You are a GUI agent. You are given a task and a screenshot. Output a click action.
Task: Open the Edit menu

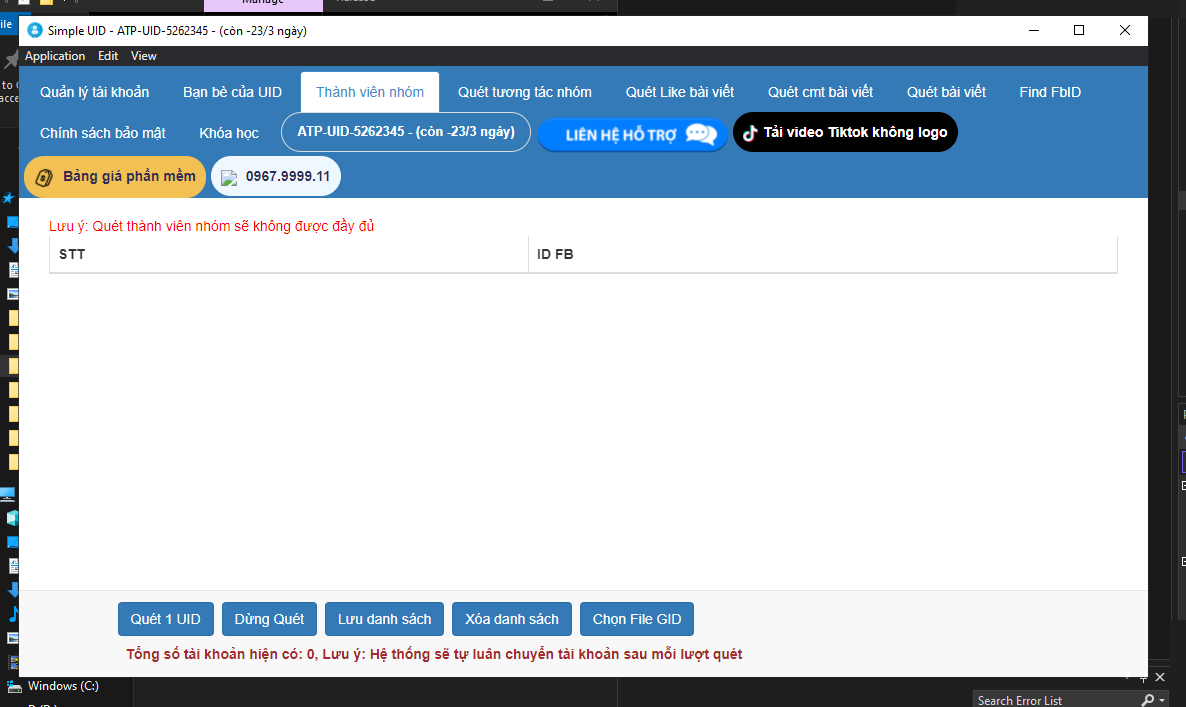coord(108,56)
